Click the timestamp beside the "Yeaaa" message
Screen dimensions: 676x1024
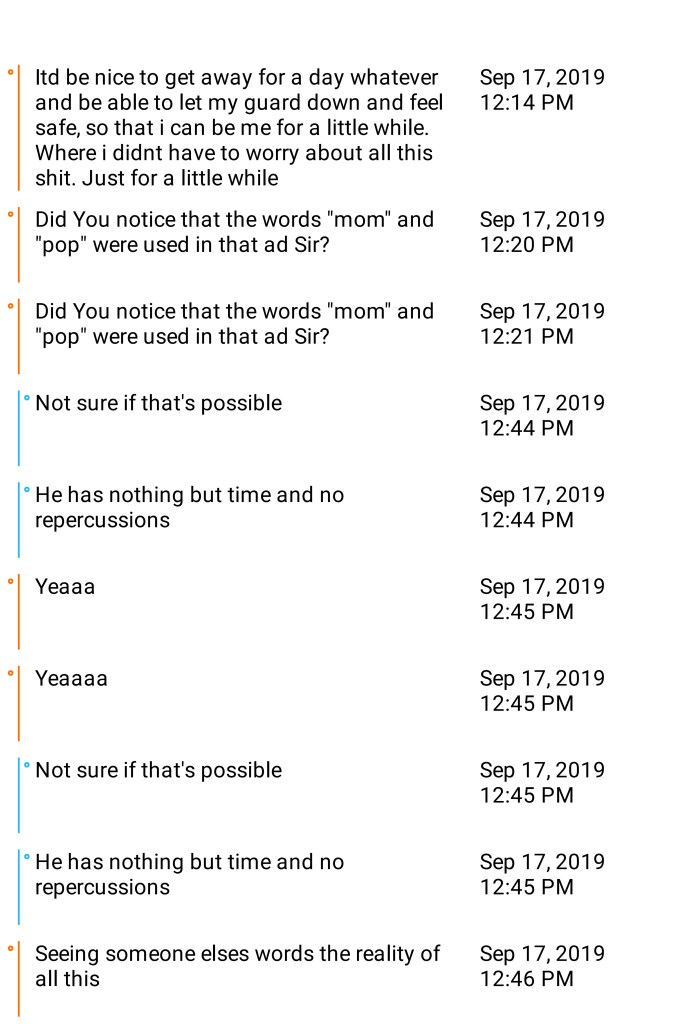pos(542,599)
